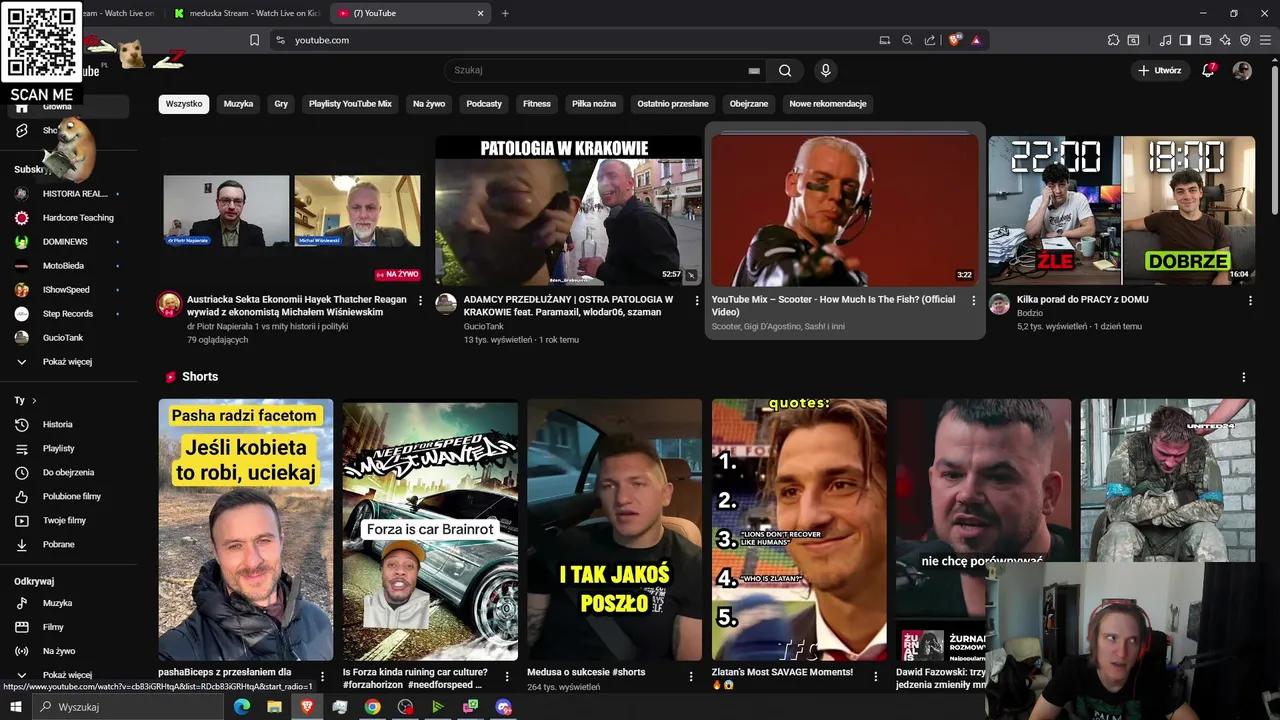The image size is (1280, 720).
Task: Open Filmy under Odkrywaj in sidebar
Action: pyautogui.click(x=69, y=627)
